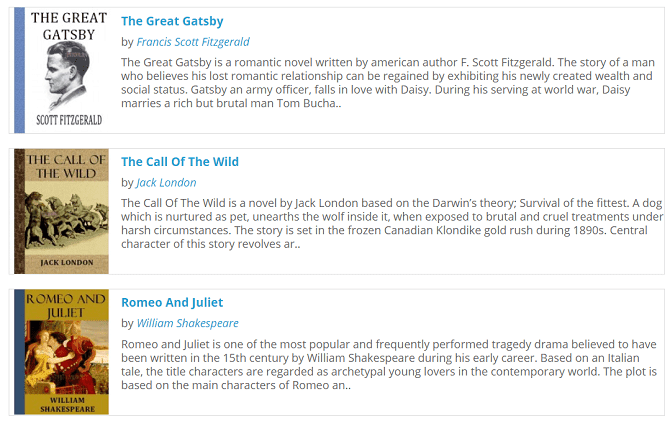This screenshot has width=670, height=422.
Task: Open The Call Of The Wild title link
Action: click(x=180, y=162)
